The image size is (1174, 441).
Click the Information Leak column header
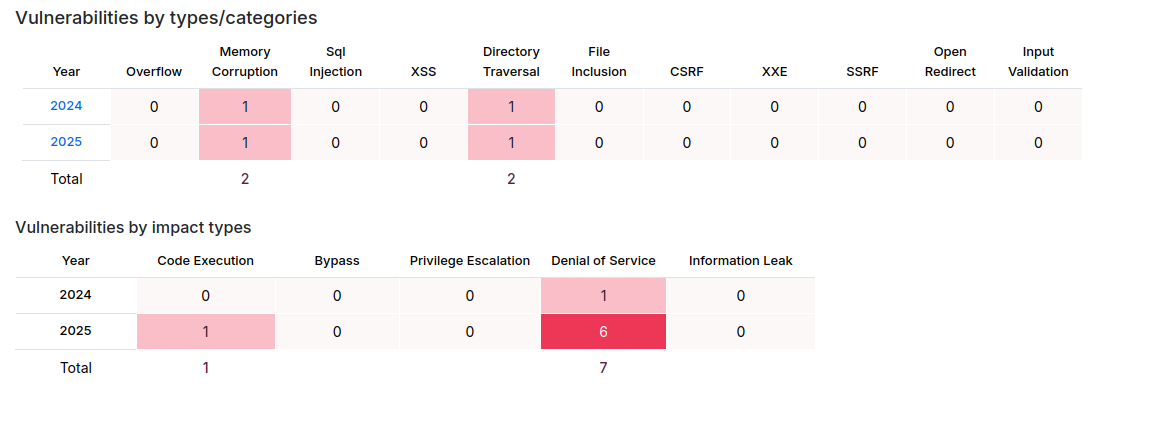point(740,261)
